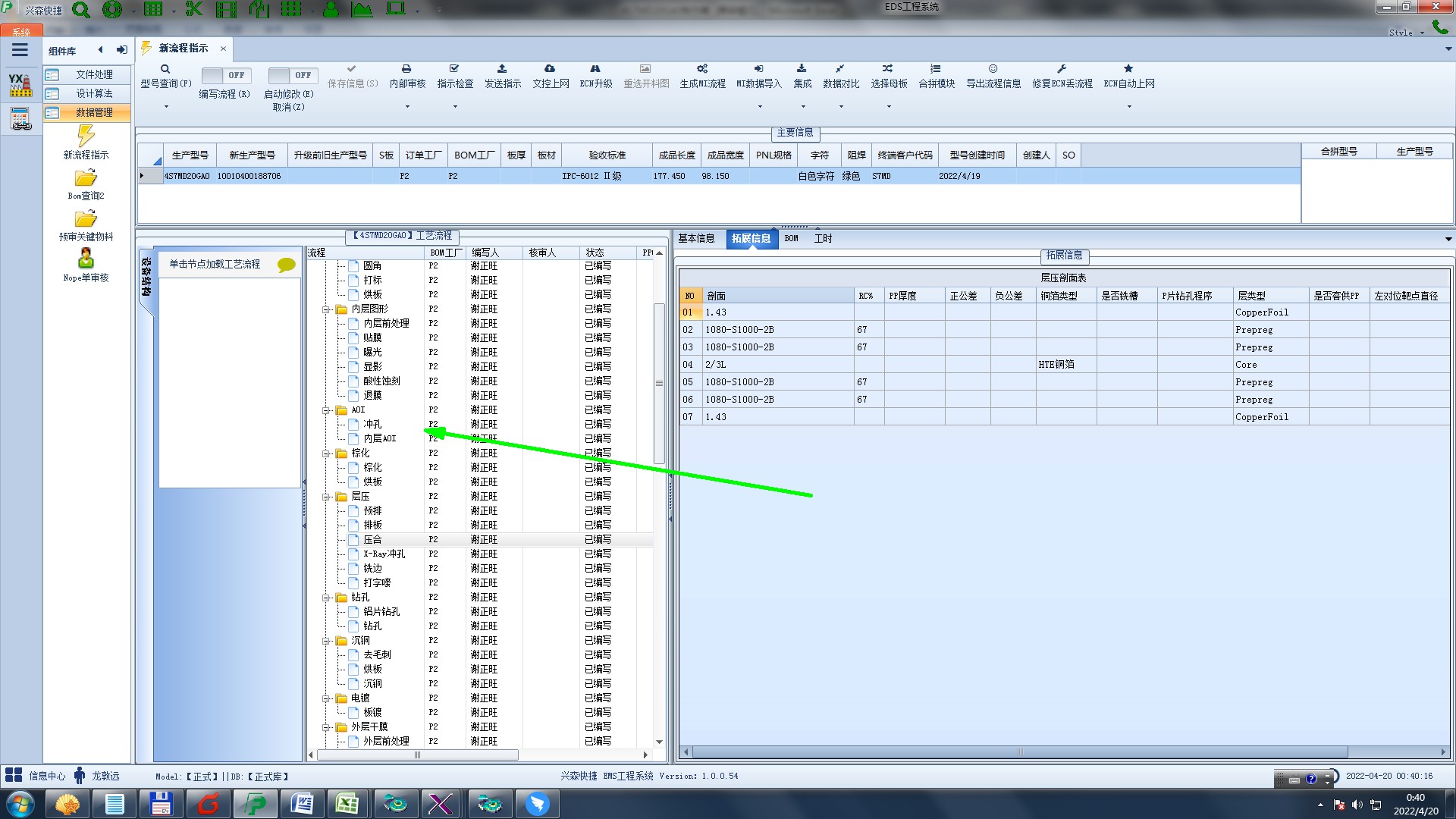The image size is (1456, 819).
Task: Toggle the 启动修改 OFF switch
Action: coord(292,75)
